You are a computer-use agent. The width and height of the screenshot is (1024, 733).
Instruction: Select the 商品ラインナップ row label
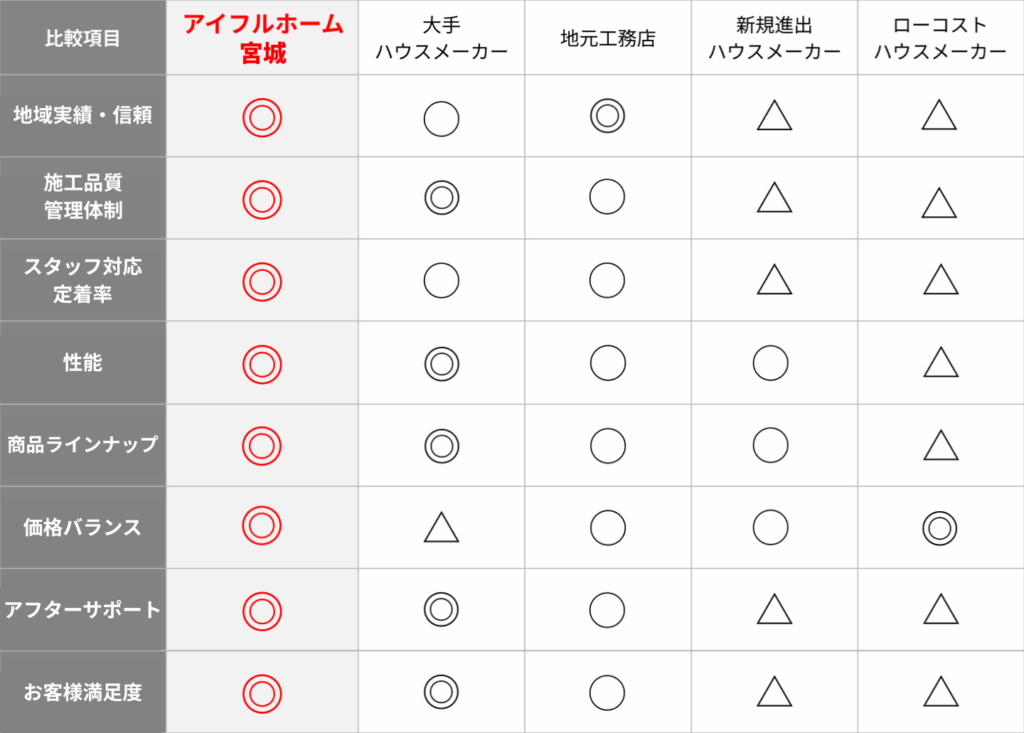click(x=83, y=445)
